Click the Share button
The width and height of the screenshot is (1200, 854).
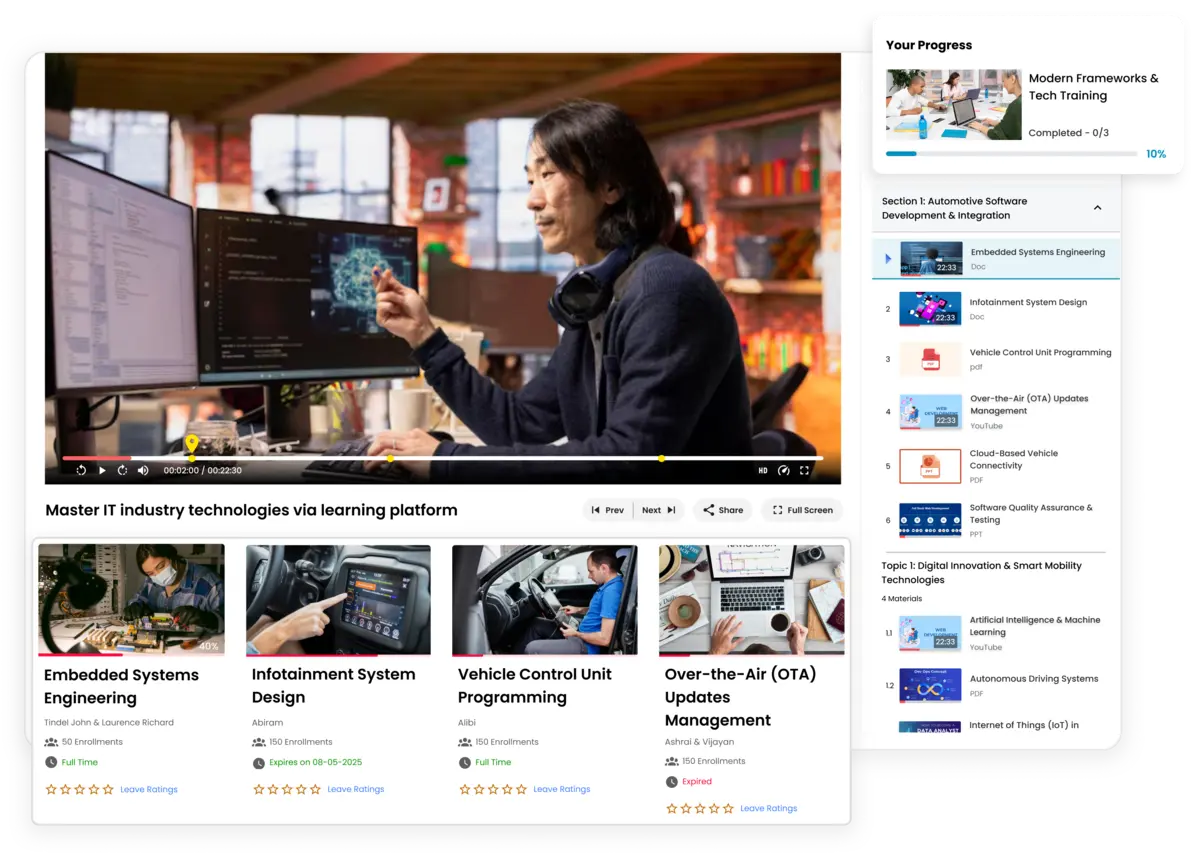(x=722, y=510)
